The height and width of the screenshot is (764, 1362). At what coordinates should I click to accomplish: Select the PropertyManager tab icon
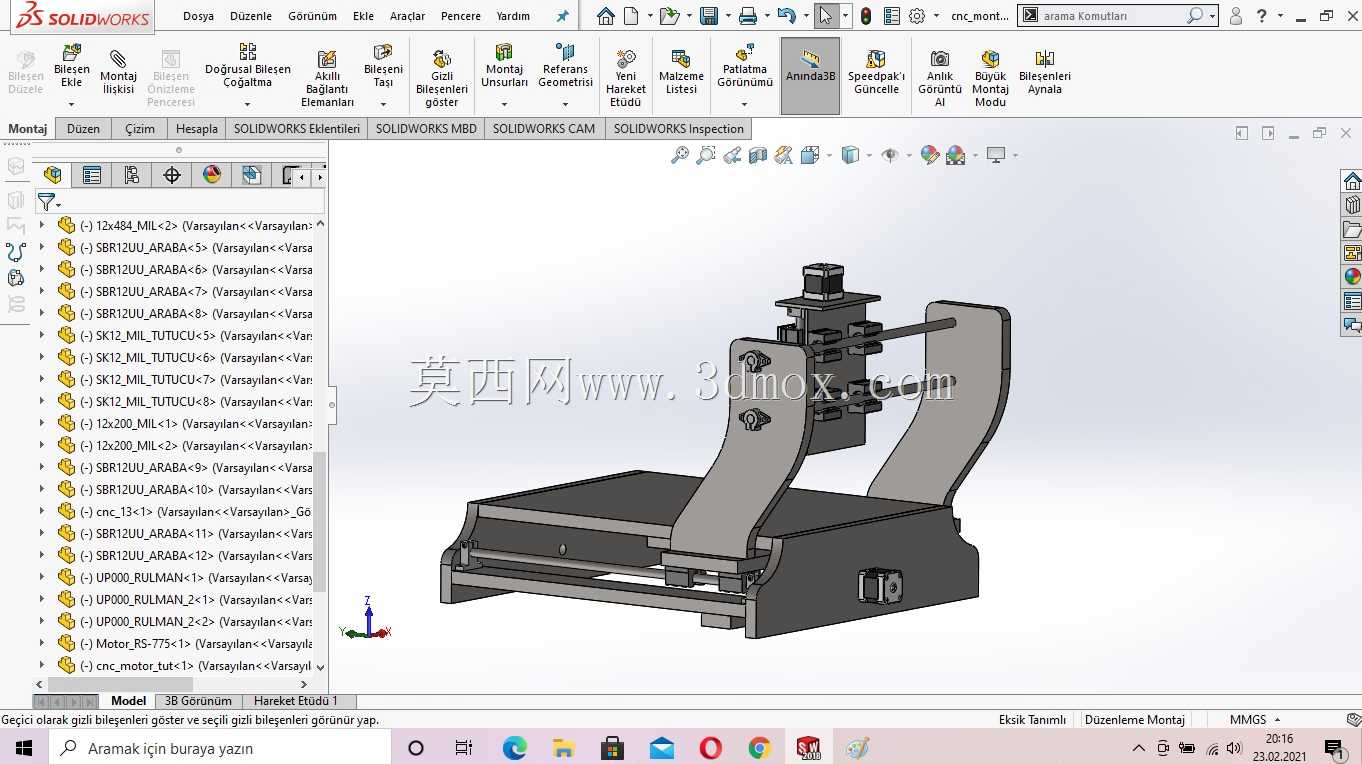coord(92,175)
